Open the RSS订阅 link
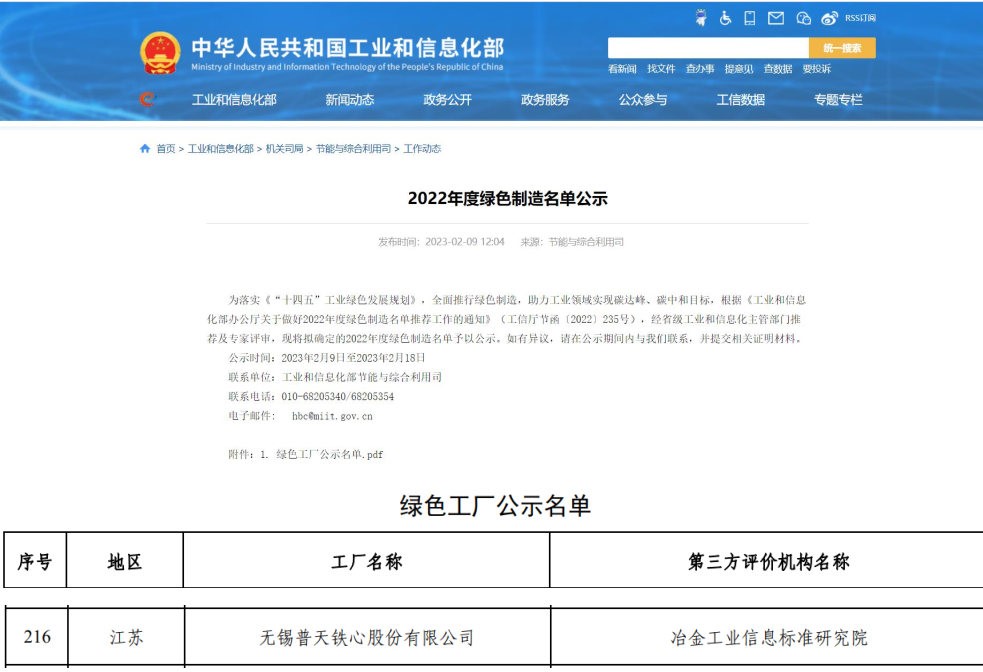 [x=860, y=18]
